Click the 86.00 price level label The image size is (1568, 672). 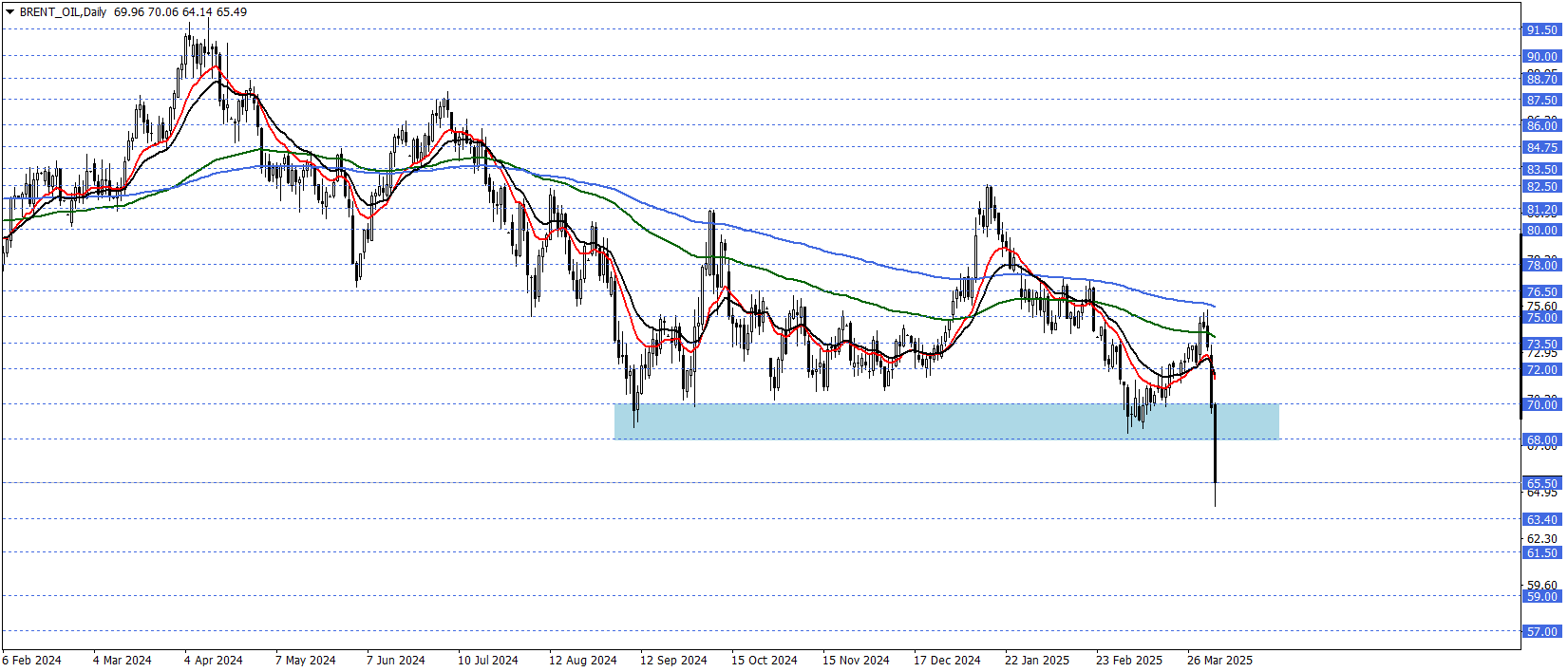click(x=1542, y=126)
